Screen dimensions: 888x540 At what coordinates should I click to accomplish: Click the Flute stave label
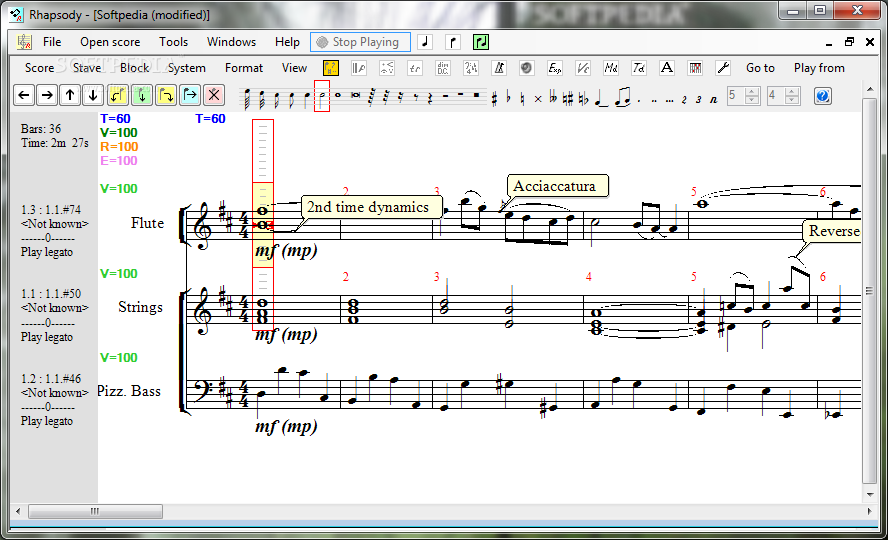[147, 223]
